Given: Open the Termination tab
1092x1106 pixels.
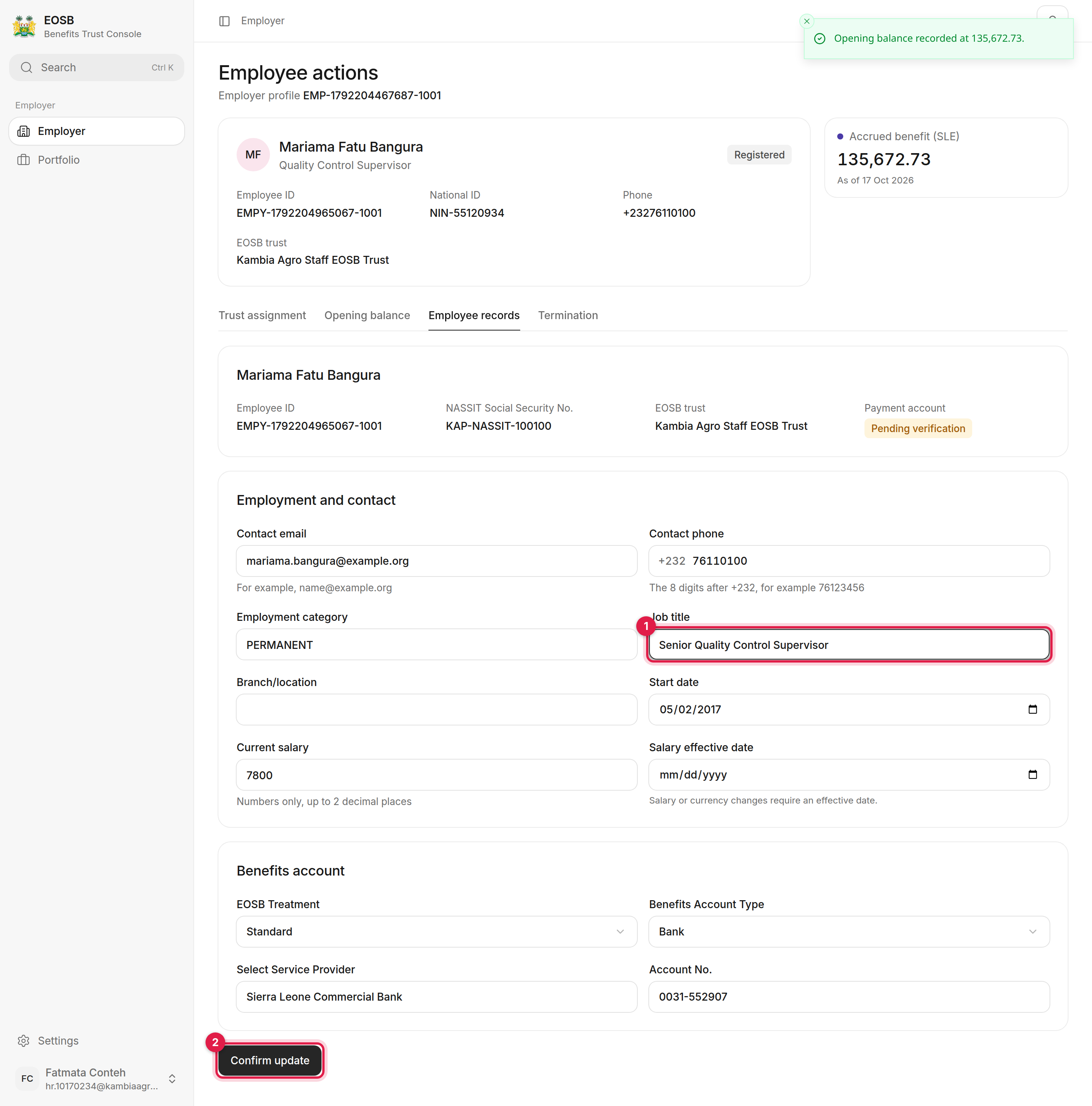Looking at the screenshot, I should pyautogui.click(x=568, y=315).
